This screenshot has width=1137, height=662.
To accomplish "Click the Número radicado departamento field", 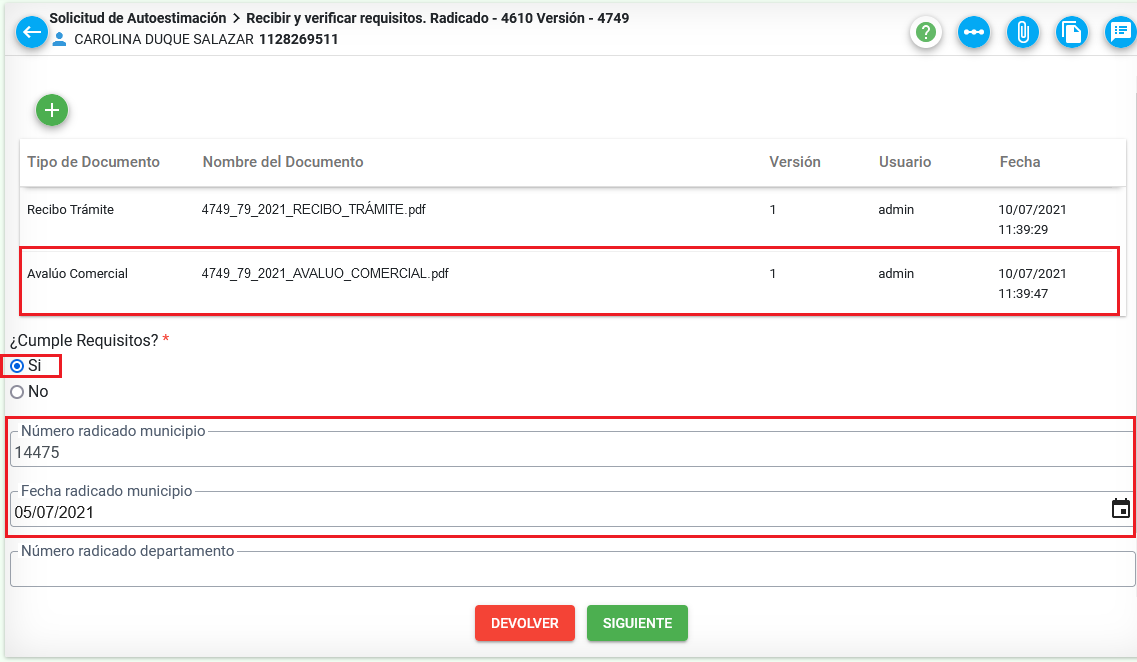I will 572,569.
